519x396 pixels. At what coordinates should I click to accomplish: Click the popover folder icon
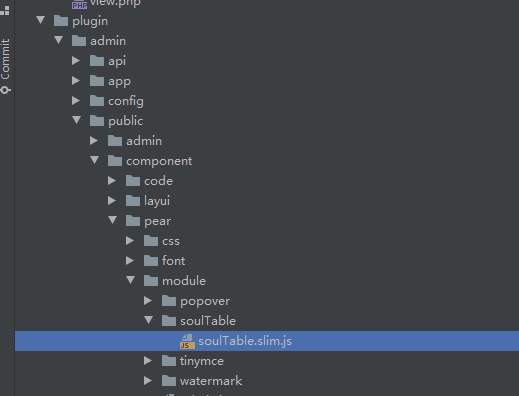[169, 301]
